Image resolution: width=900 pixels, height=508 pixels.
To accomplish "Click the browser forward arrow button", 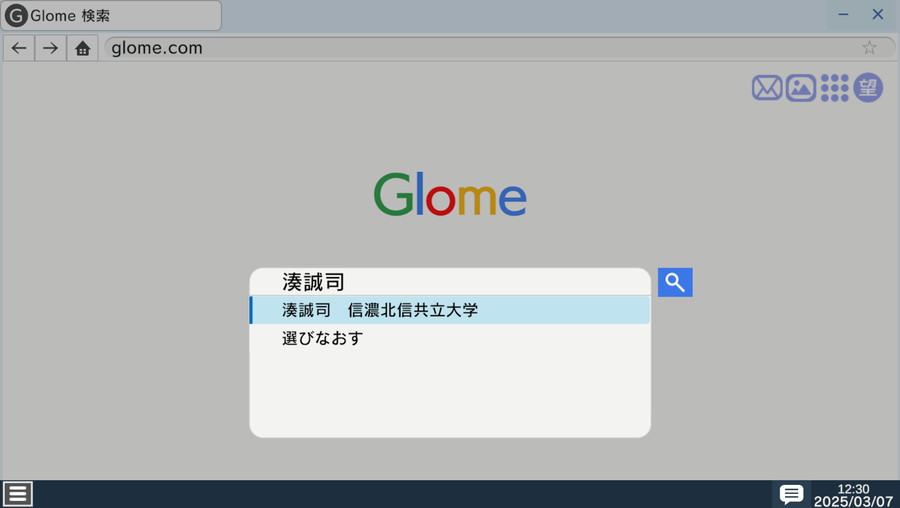I will (51, 48).
